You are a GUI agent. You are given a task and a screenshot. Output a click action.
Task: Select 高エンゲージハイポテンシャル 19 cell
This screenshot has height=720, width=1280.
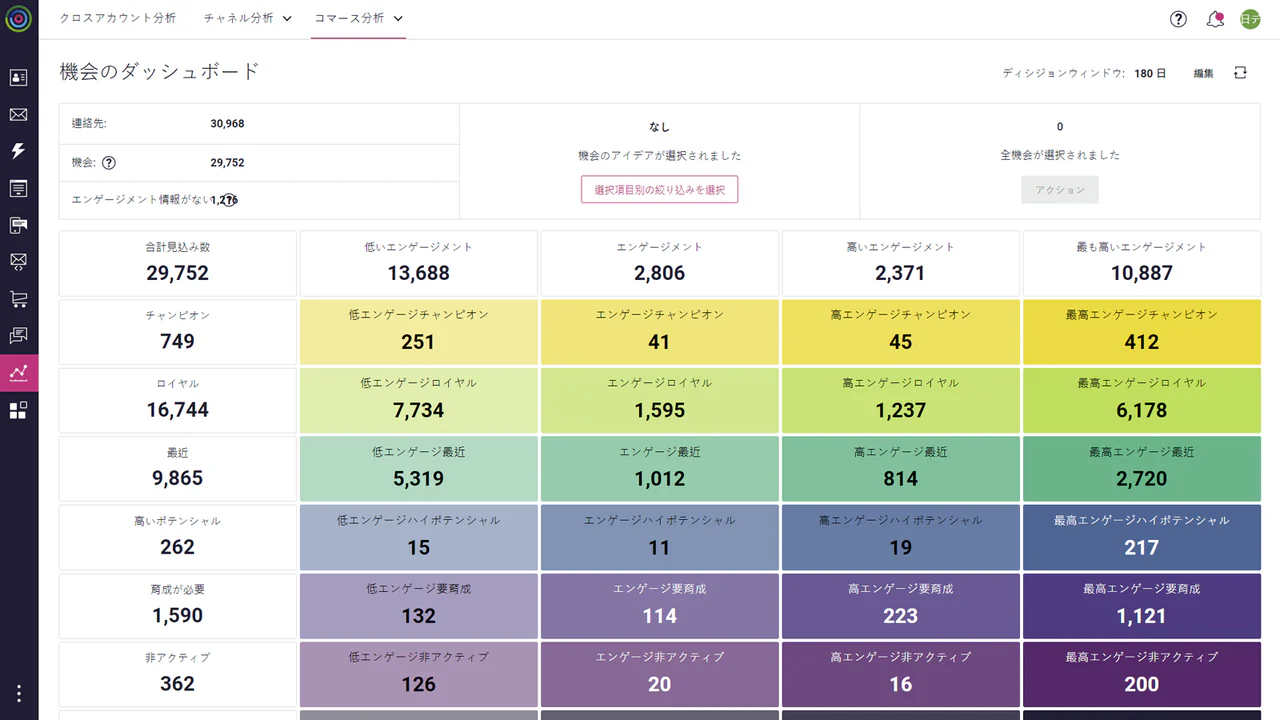coord(901,537)
